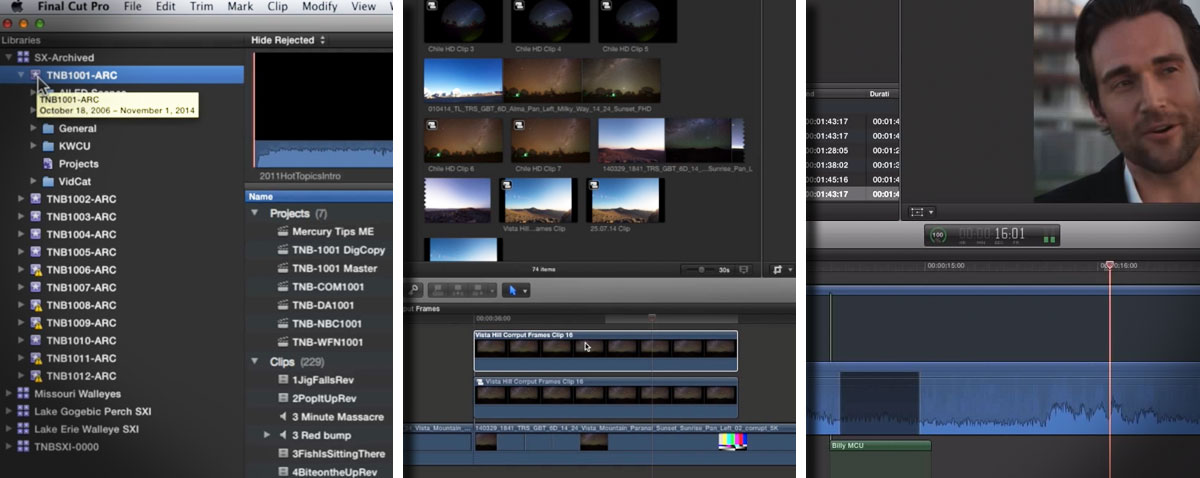
Task: Collapse the Clips group in the browser
Action: pyautogui.click(x=255, y=361)
